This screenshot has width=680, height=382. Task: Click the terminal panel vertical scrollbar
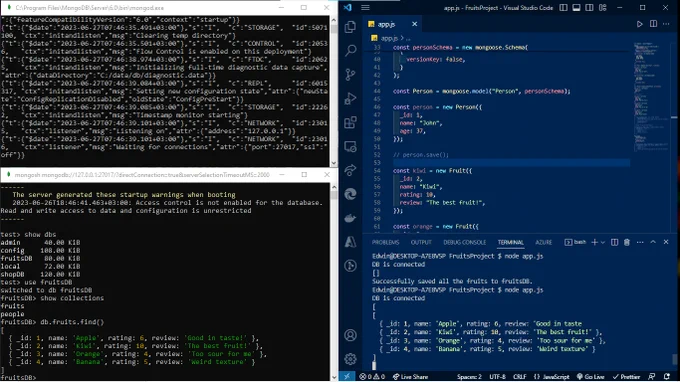click(x=674, y=359)
